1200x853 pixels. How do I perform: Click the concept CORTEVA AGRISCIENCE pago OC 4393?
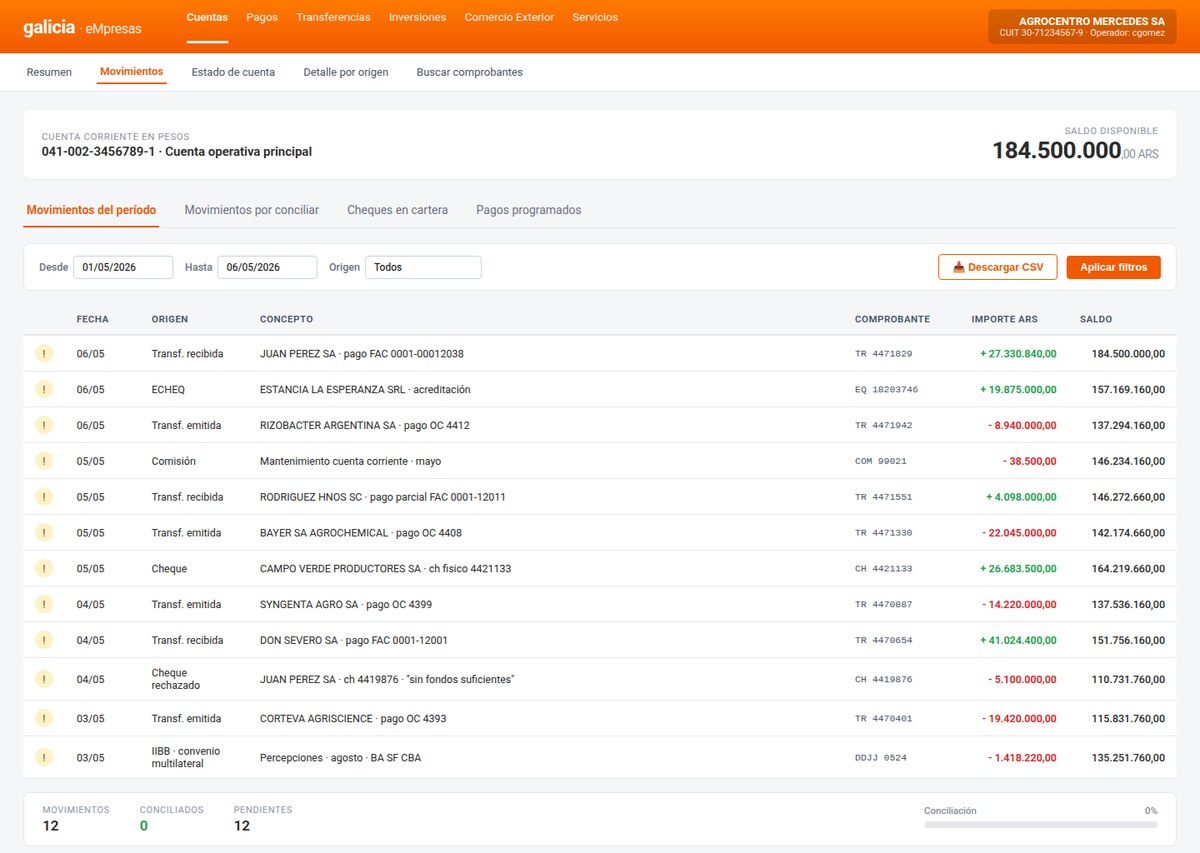click(x=353, y=718)
